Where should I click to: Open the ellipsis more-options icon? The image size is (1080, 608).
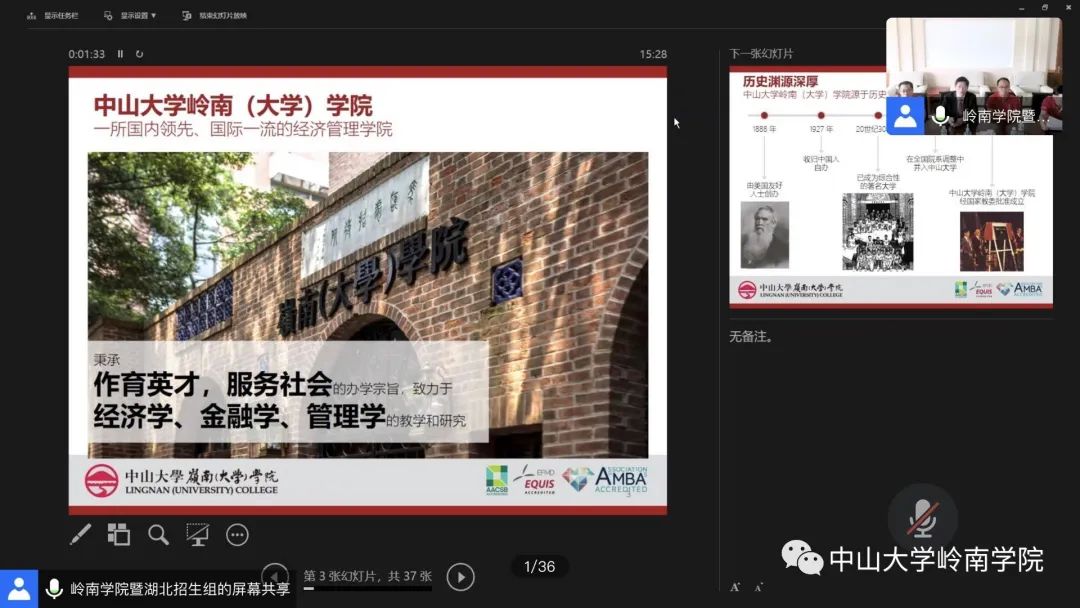[x=237, y=535]
